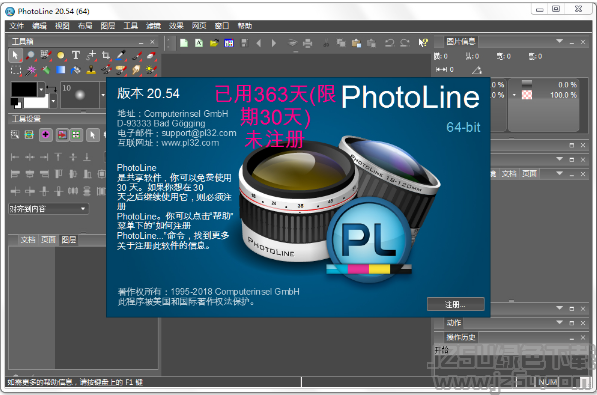
Task: Toggle the magenta plus tool setting
Action: [x=46, y=134]
